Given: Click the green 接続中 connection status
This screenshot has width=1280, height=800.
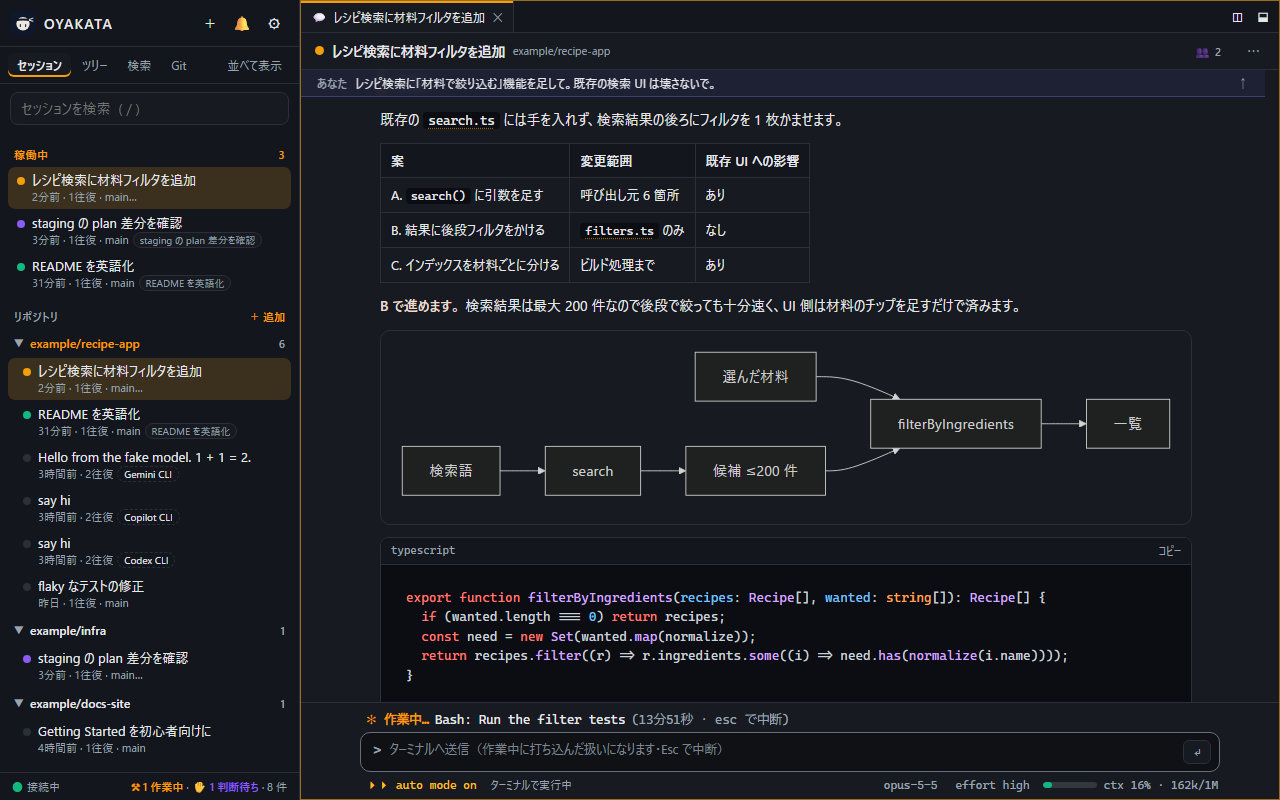Looking at the screenshot, I should (36, 787).
